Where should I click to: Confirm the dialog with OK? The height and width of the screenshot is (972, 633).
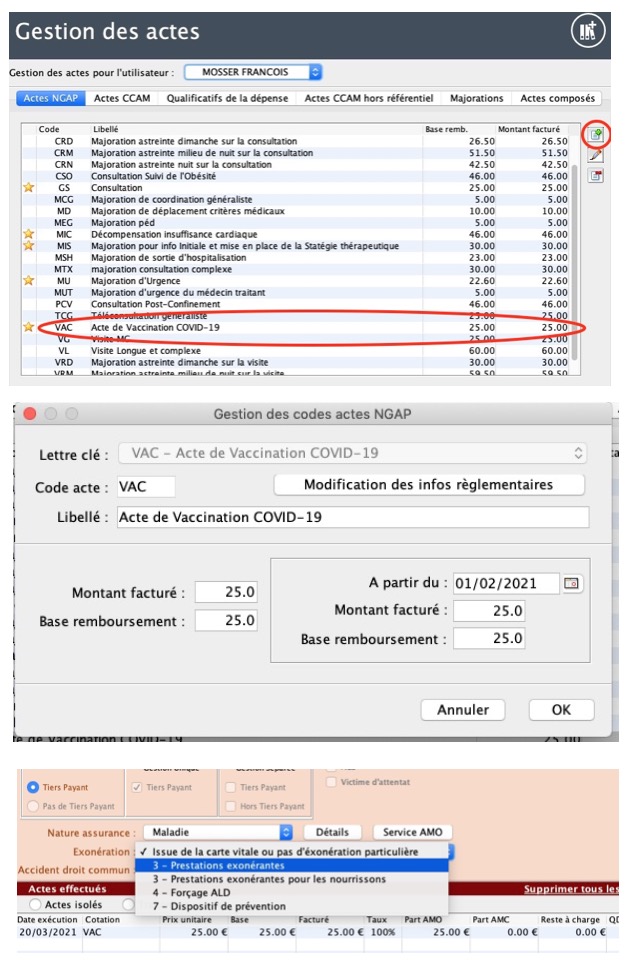pyautogui.click(x=561, y=710)
